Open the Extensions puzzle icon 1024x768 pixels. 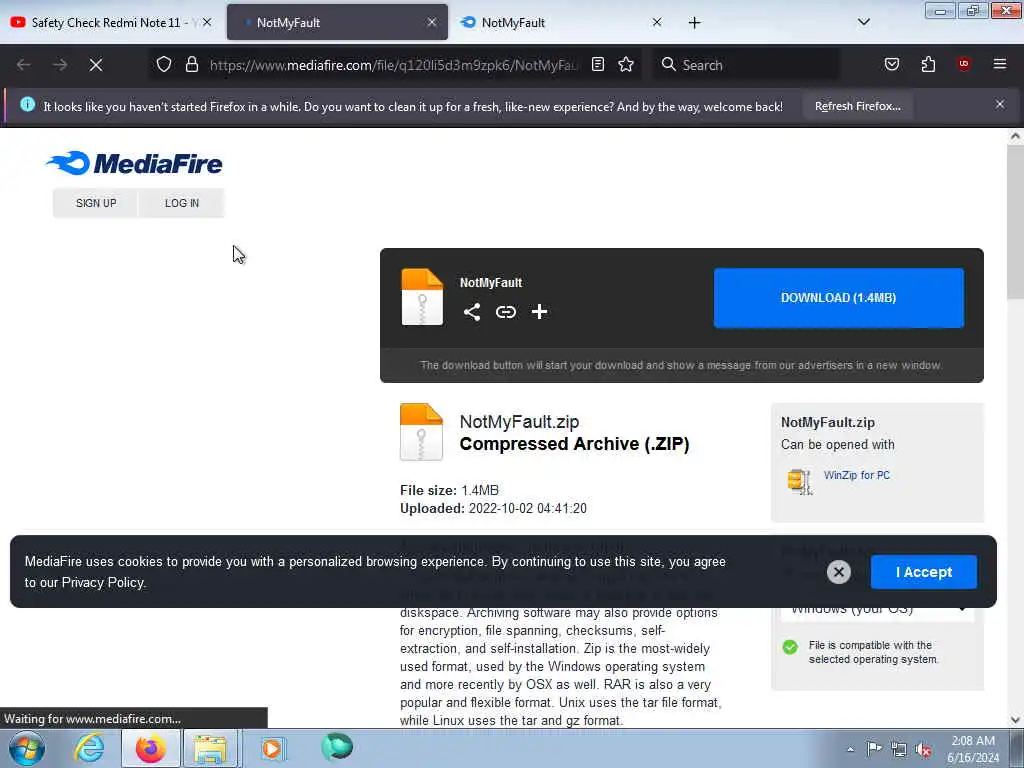[x=928, y=64]
